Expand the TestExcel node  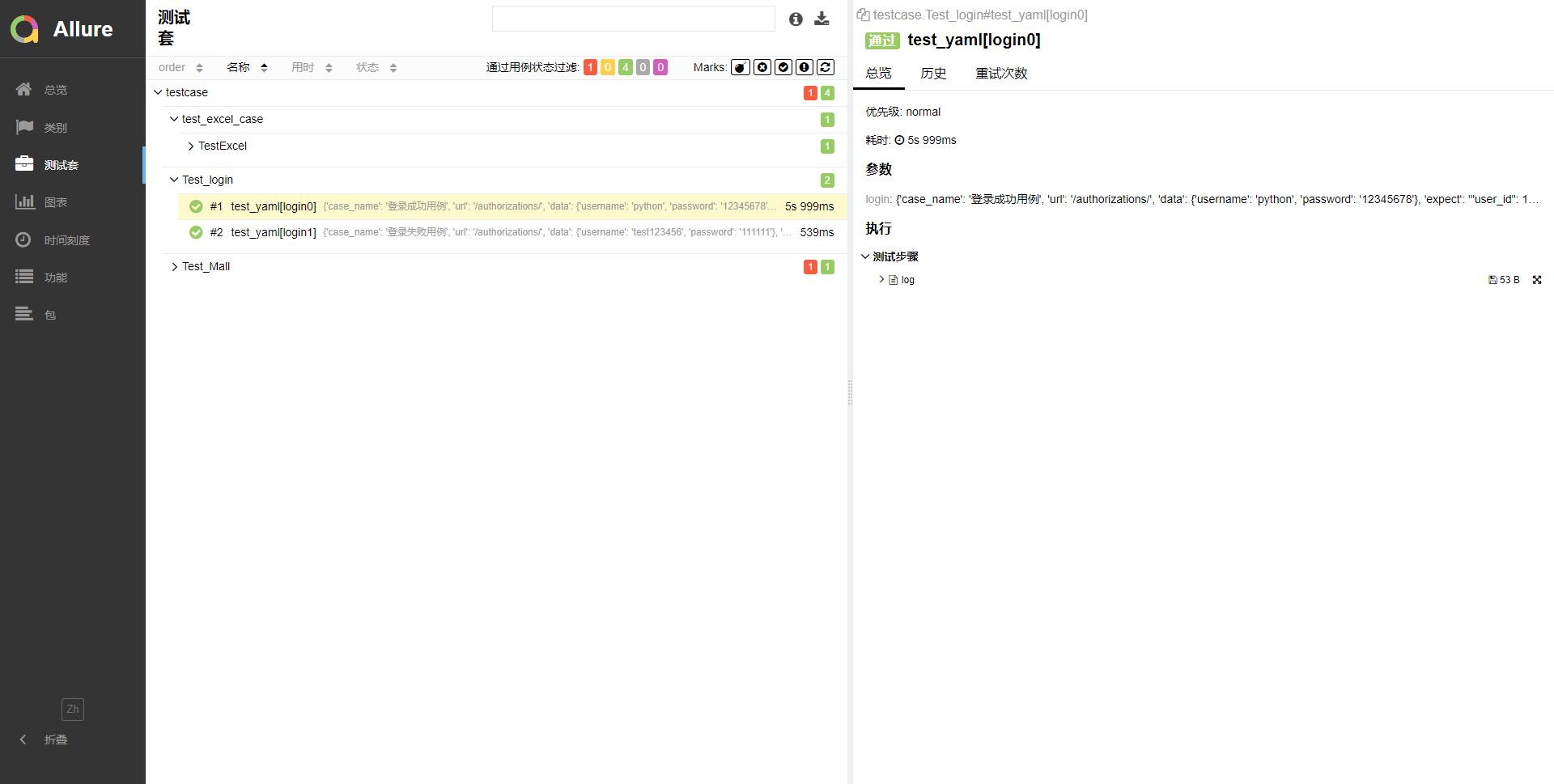190,146
